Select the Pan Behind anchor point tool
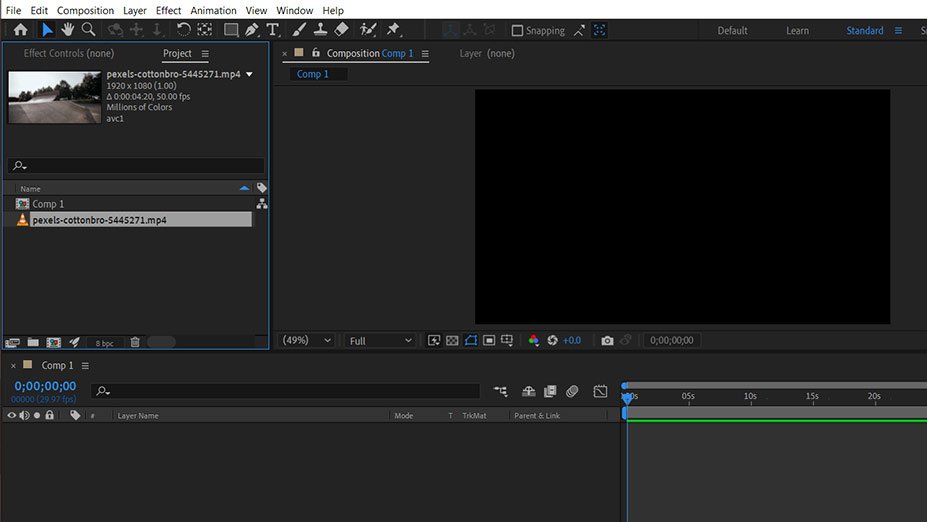 point(205,30)
